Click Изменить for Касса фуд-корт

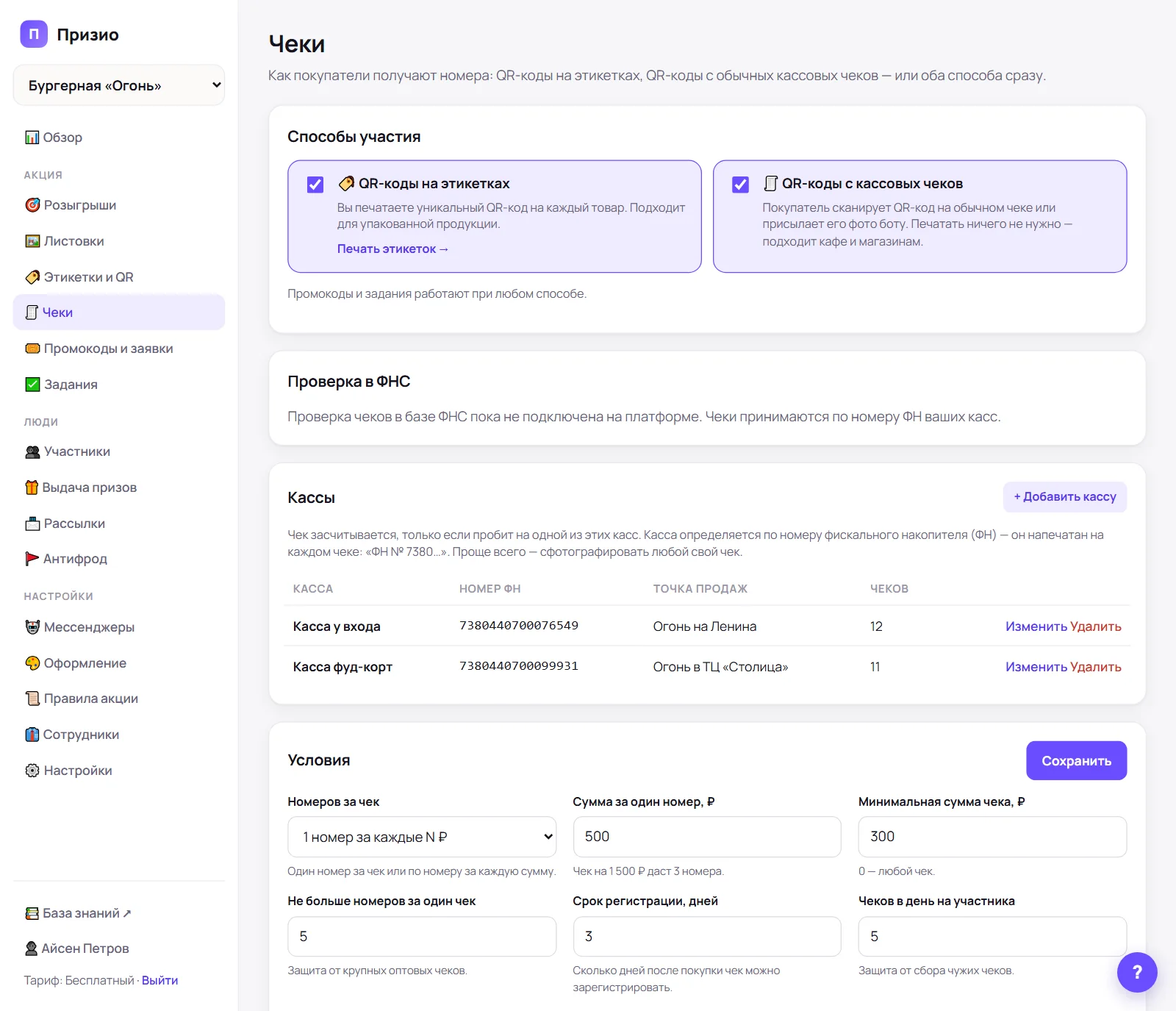point(1036,667)
